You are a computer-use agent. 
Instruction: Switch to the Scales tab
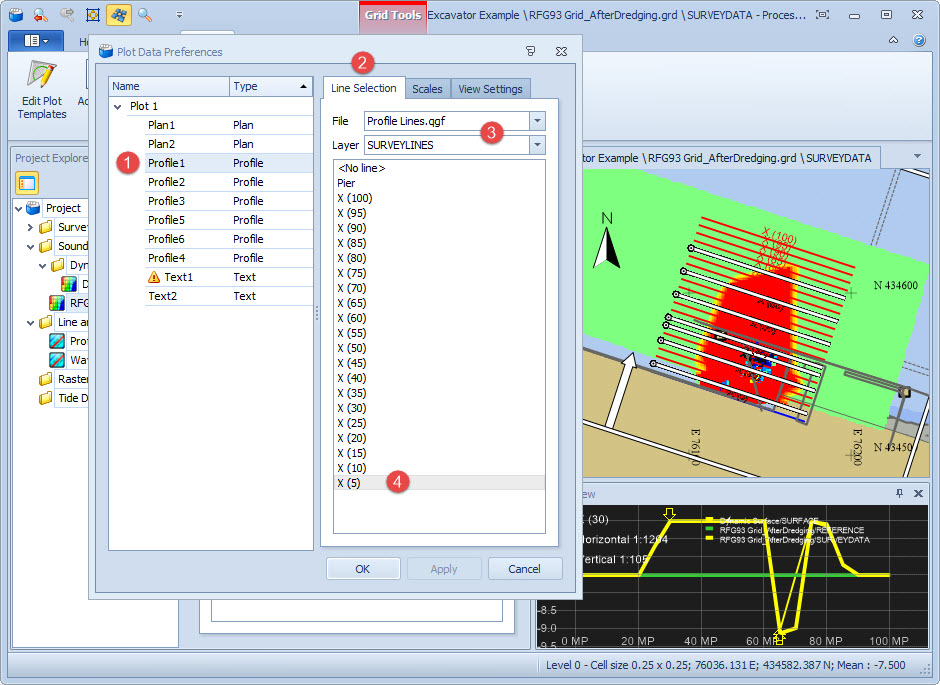point(427,89)
